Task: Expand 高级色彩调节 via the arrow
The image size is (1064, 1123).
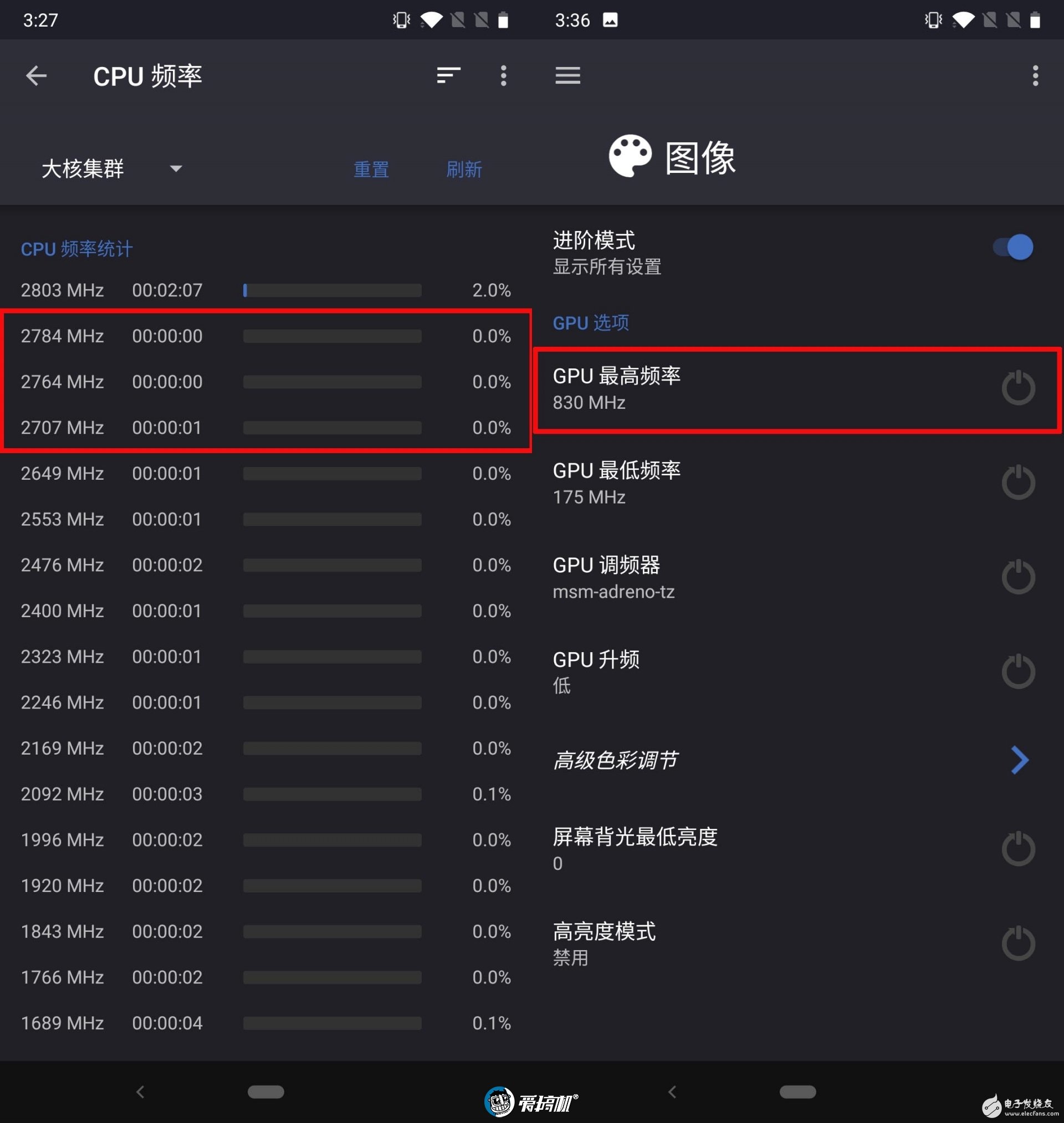Action: click(1020, 760)
